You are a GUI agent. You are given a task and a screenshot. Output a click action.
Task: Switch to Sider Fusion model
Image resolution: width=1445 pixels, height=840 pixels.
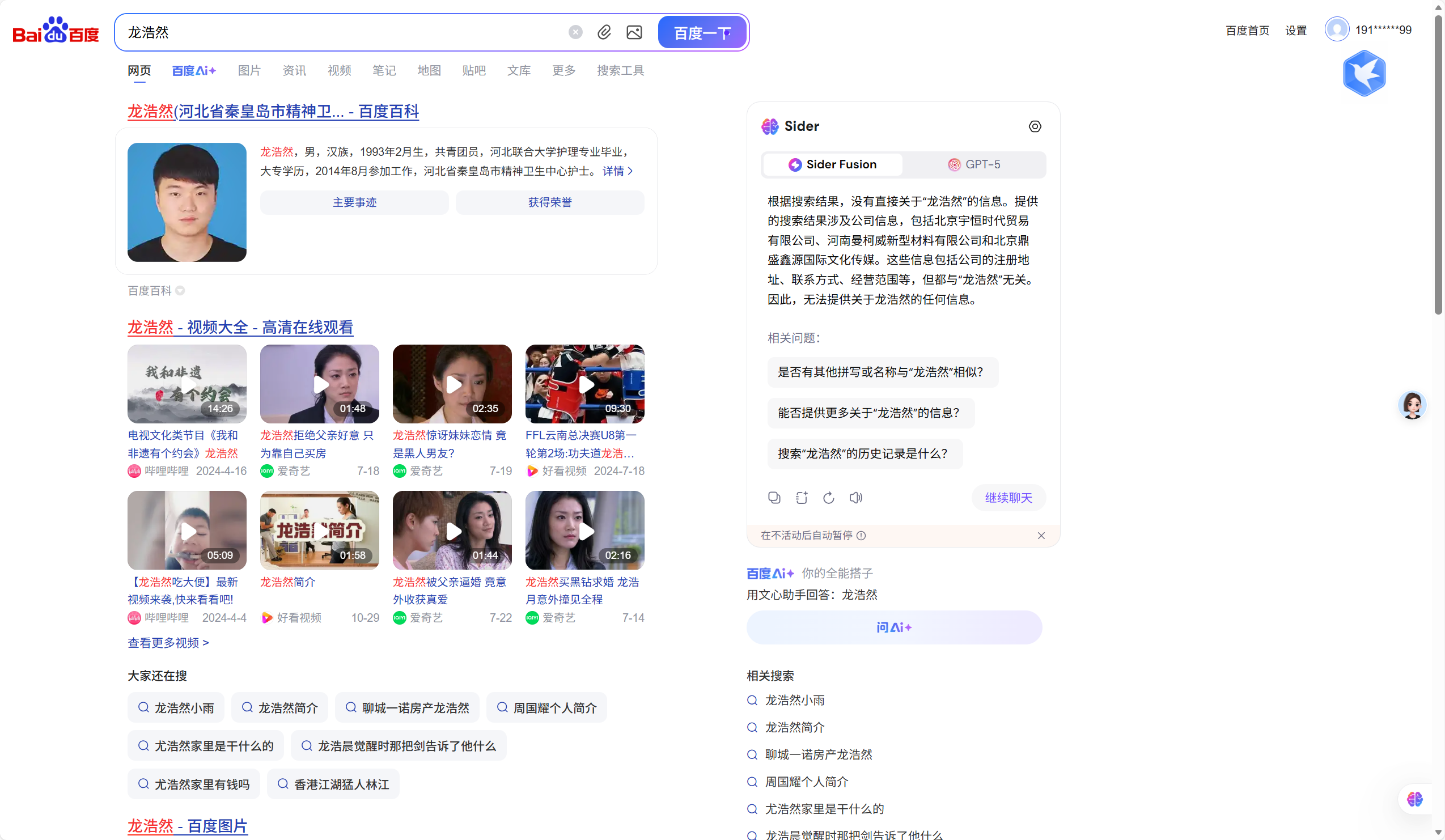(832, 164)
